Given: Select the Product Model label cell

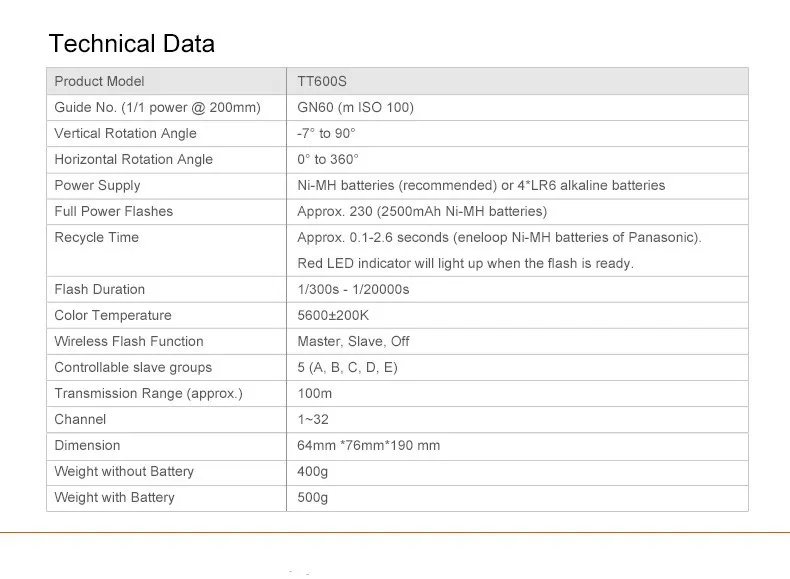Looking at the screenshot, I should (x=99, y=81).
